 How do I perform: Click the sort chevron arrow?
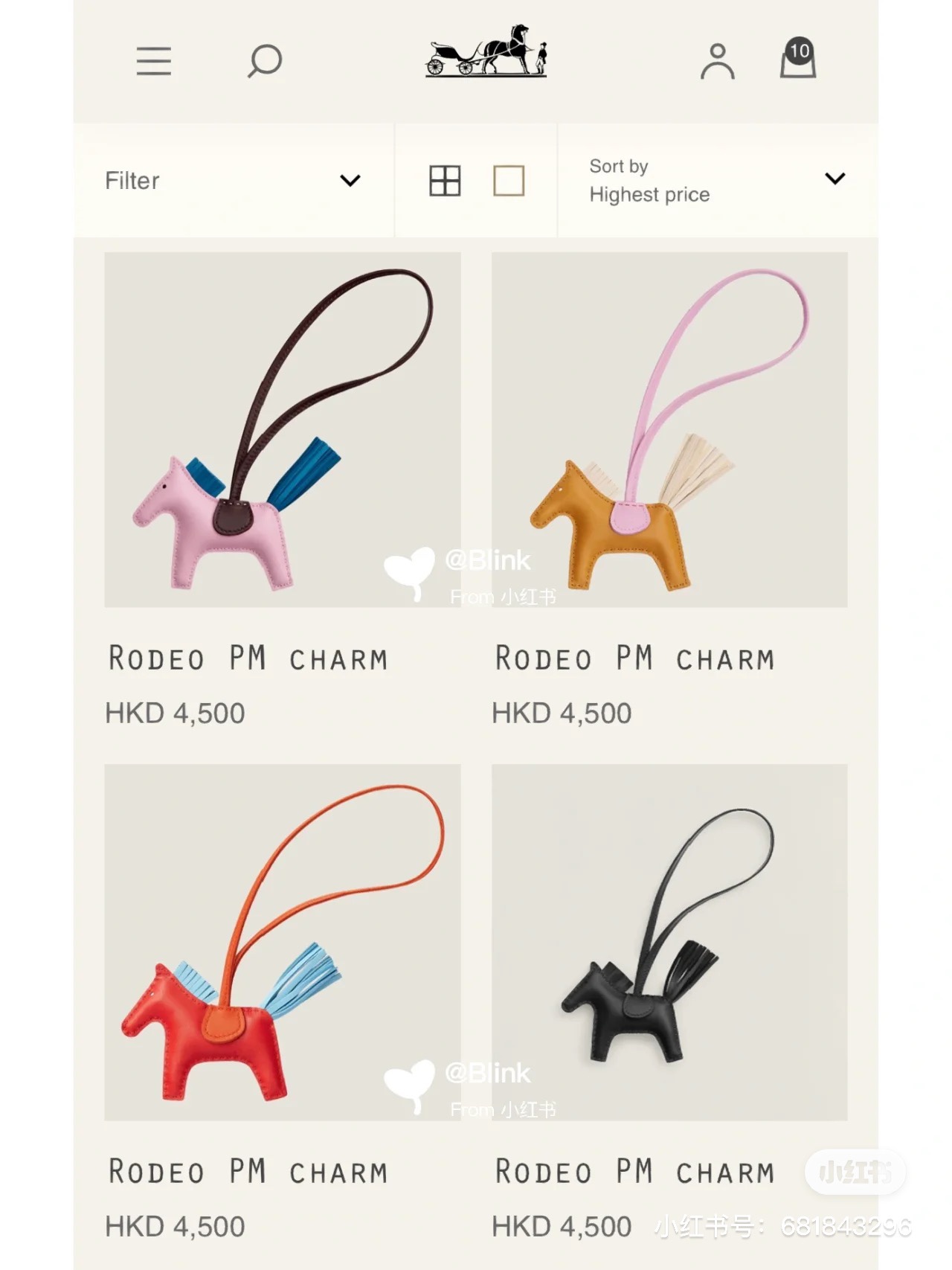point(835,179)
